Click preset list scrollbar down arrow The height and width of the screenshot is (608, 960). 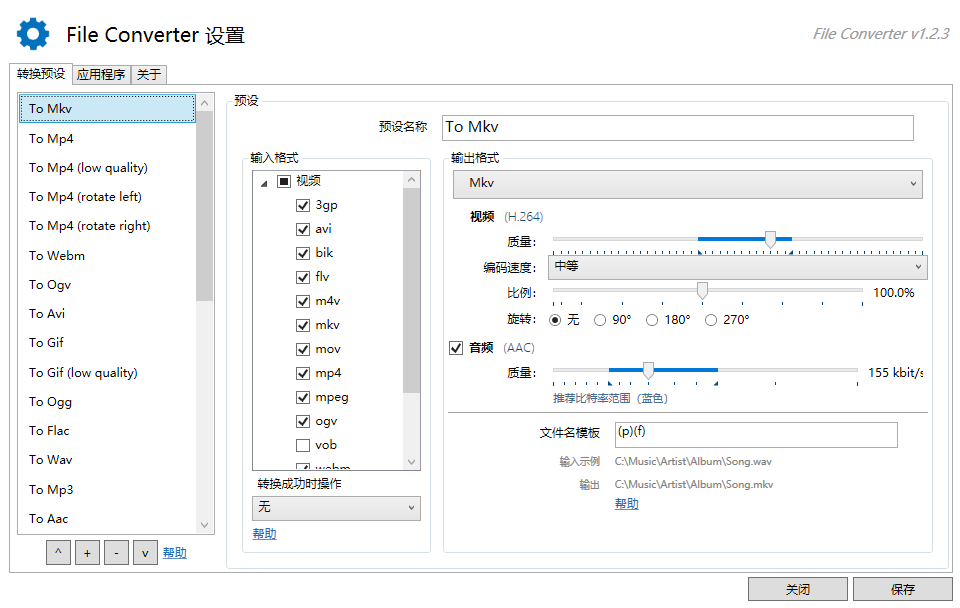(x=204, y=525)
